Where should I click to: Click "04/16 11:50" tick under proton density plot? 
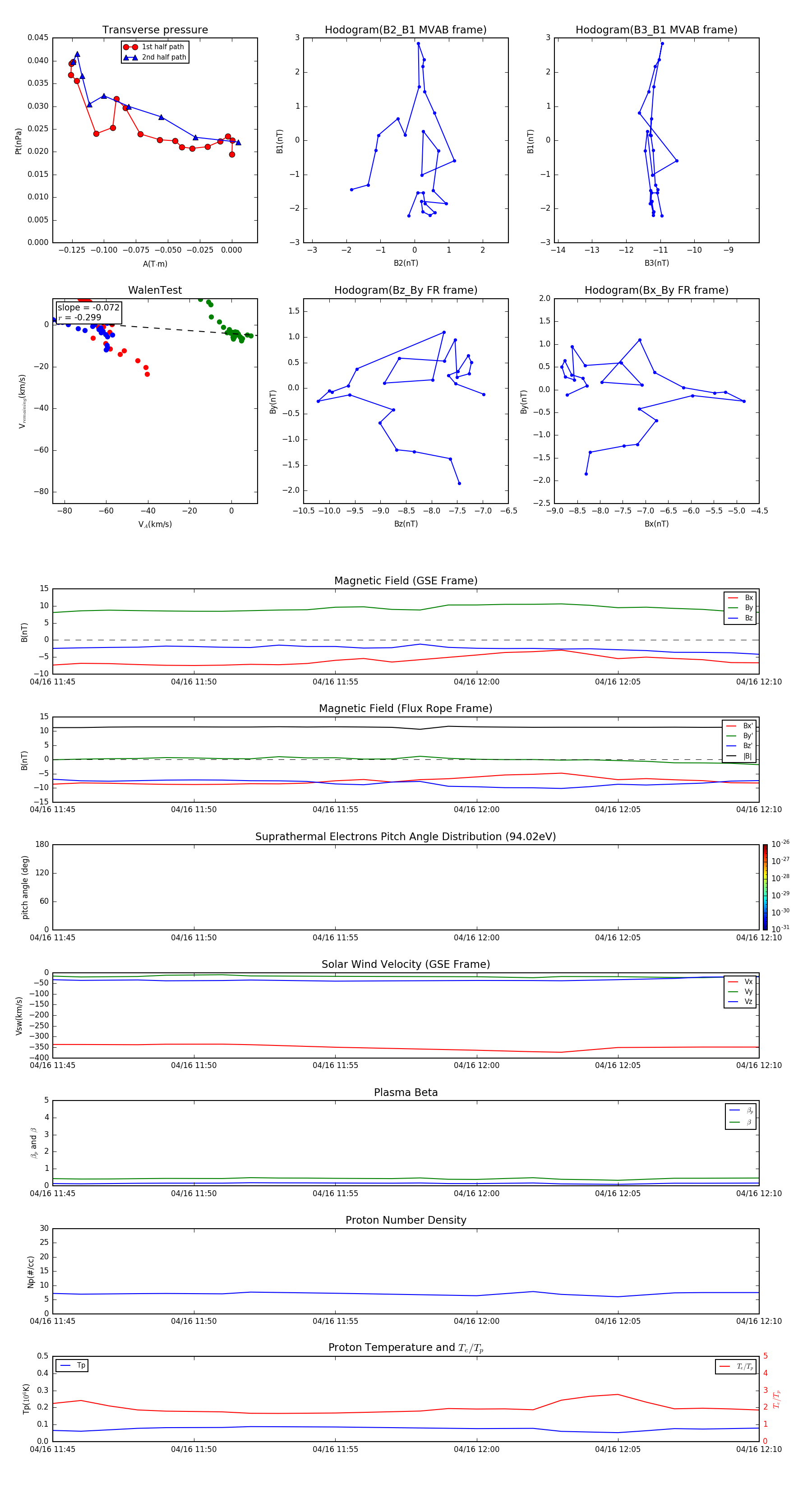[194, 1321]
